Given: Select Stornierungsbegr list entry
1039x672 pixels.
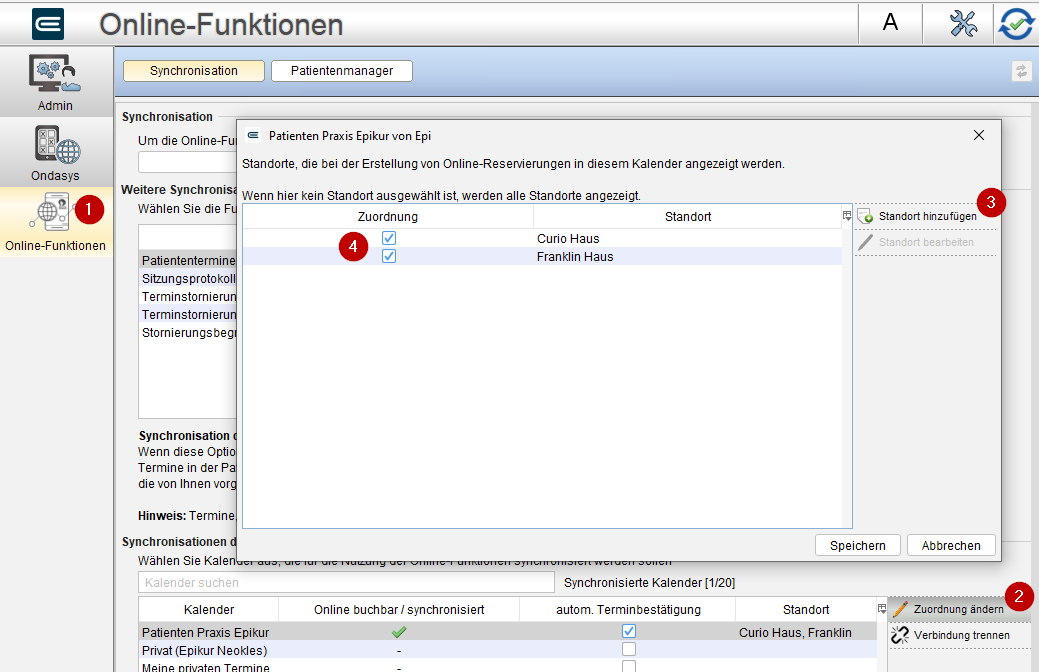Looking at the screenshot, I should [x=189, y=332].
